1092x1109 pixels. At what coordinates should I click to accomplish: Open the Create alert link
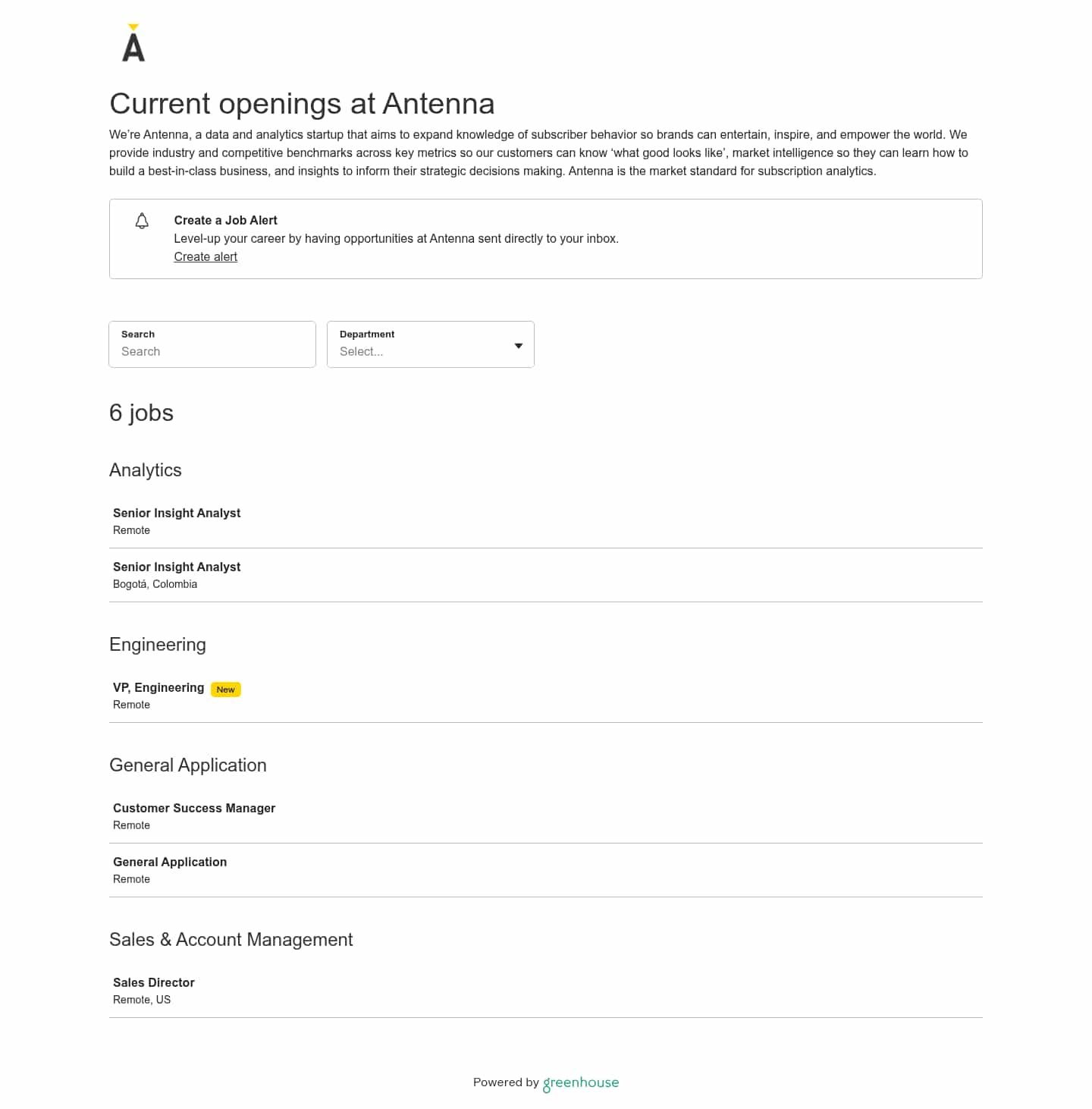pyautogui.click(x=206, y=256)
